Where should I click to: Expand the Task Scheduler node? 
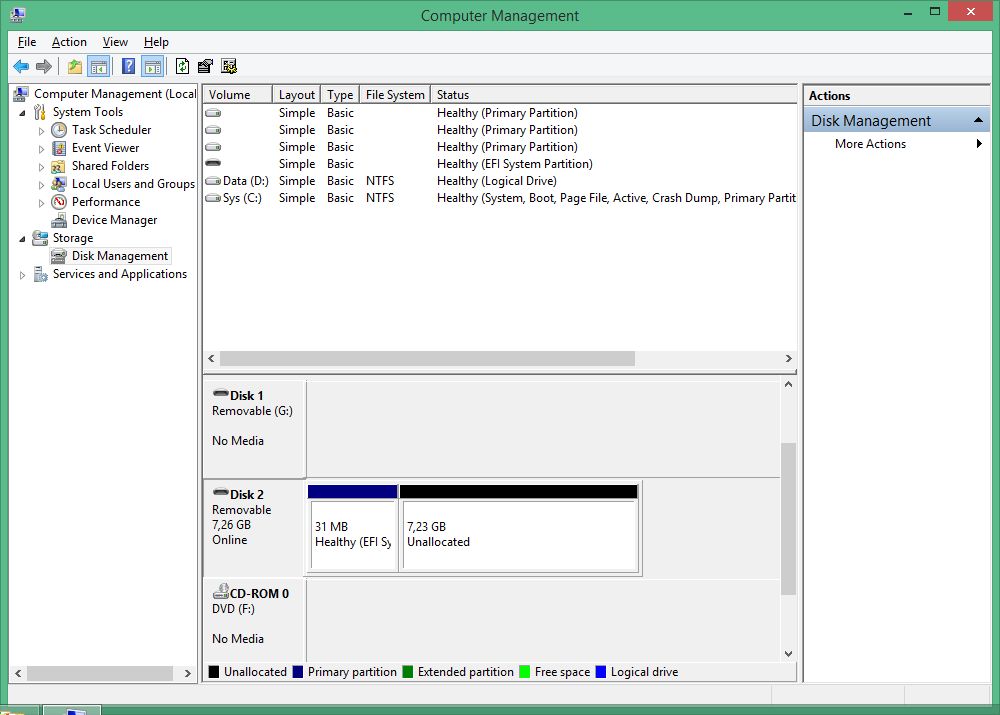(x=41, y=131)
